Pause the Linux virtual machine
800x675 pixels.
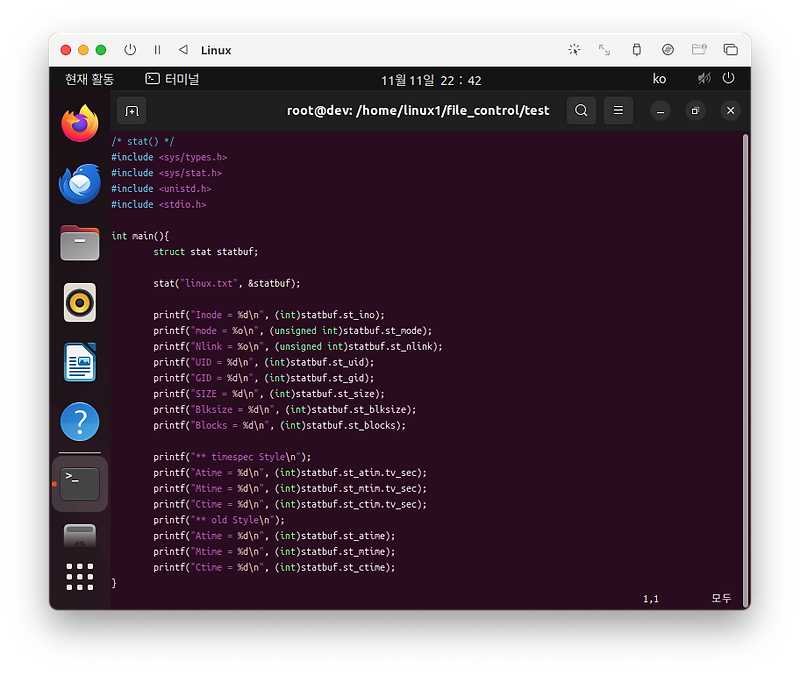coord(157,49)
